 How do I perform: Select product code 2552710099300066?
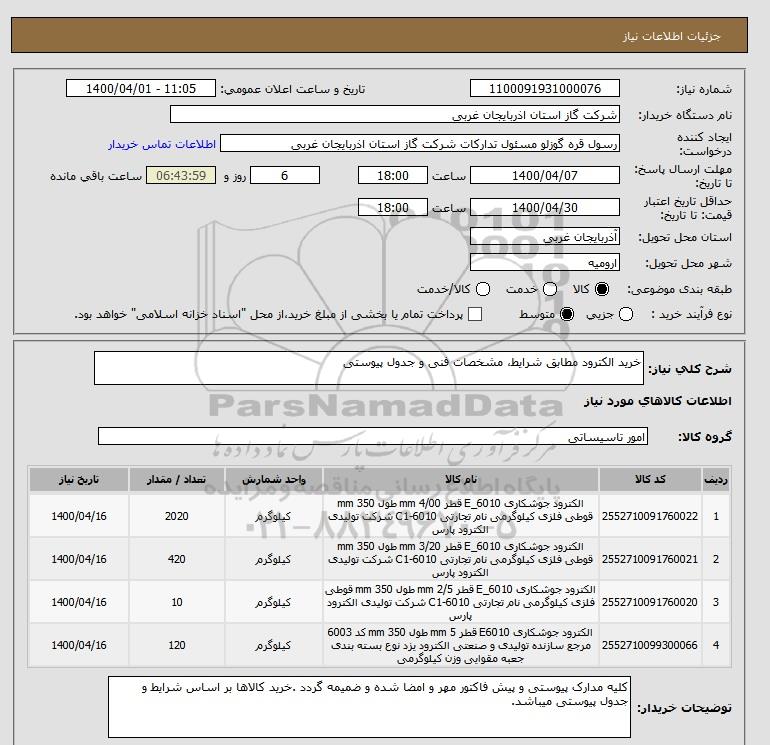[650, 645]
